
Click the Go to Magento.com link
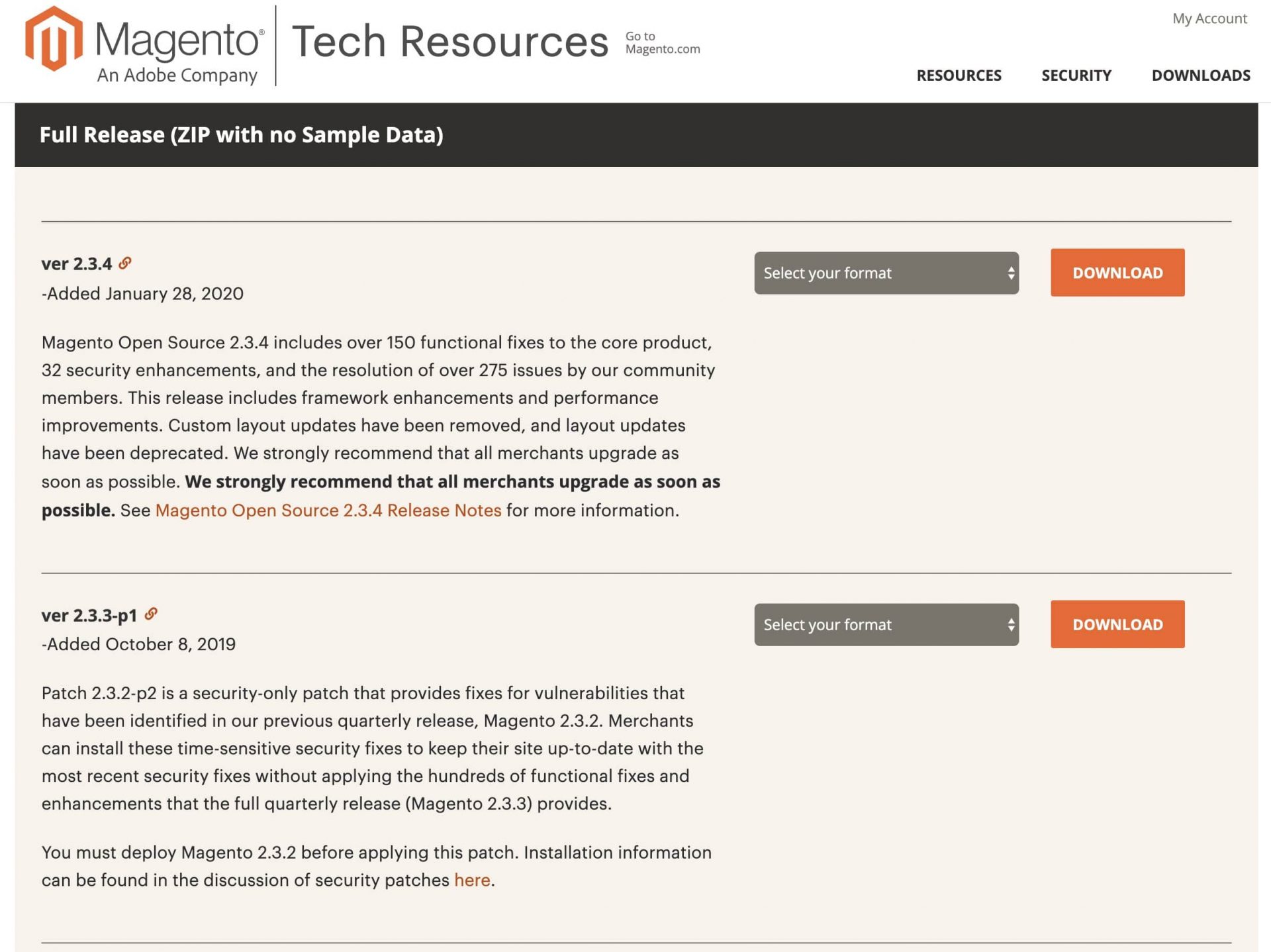click(662, 42)
